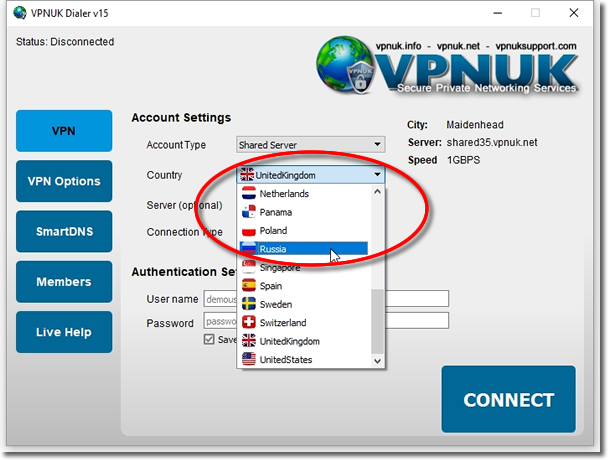Viewport: 608px width, 460px height.
Task: Select Sweden in the dropdown list
Action: click(x=304, y=304)
